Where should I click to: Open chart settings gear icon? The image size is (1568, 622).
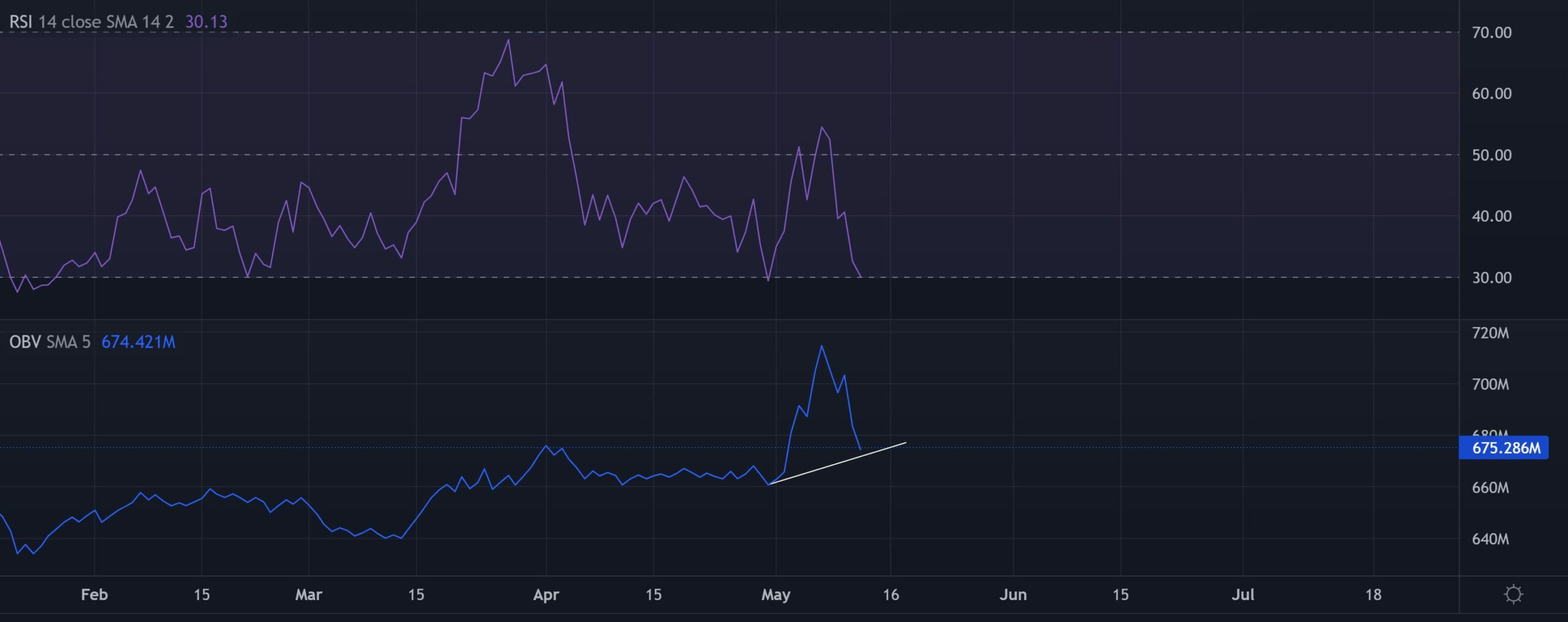[1513, 594]
